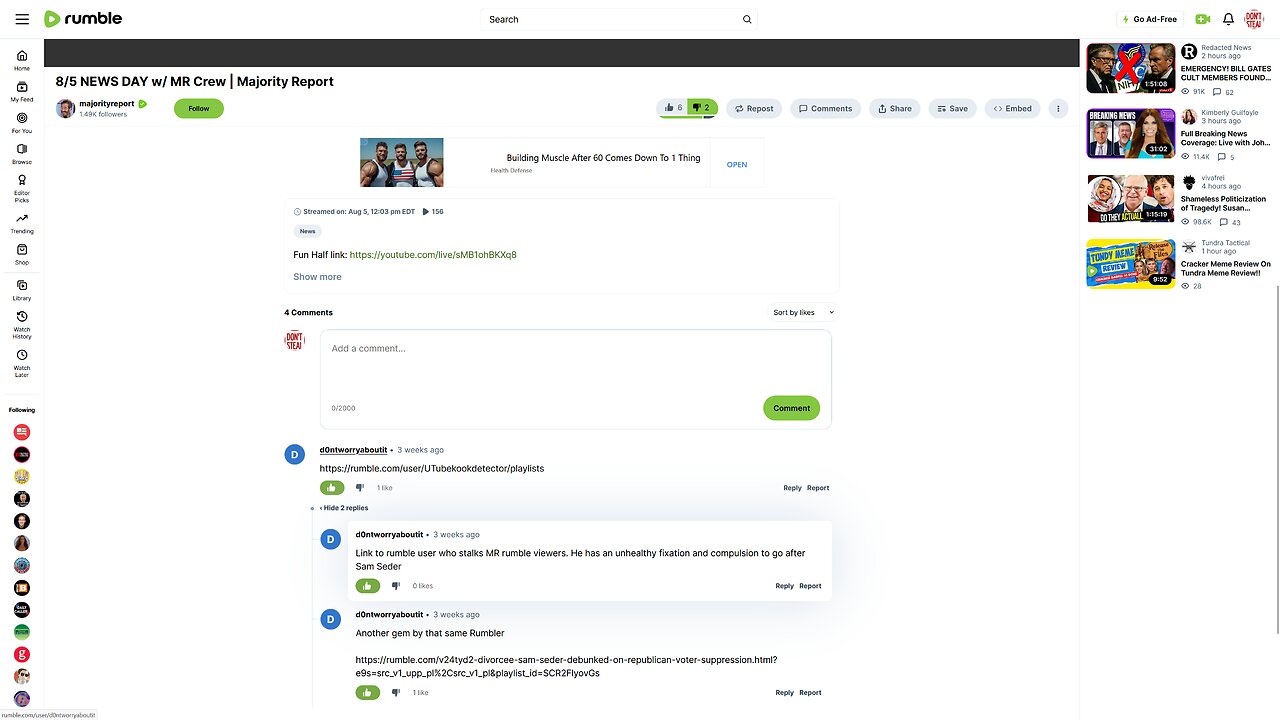Screen dimensions: 1280x720
Task: Open Library in the sidebar
Action: (x=22, y=290)
